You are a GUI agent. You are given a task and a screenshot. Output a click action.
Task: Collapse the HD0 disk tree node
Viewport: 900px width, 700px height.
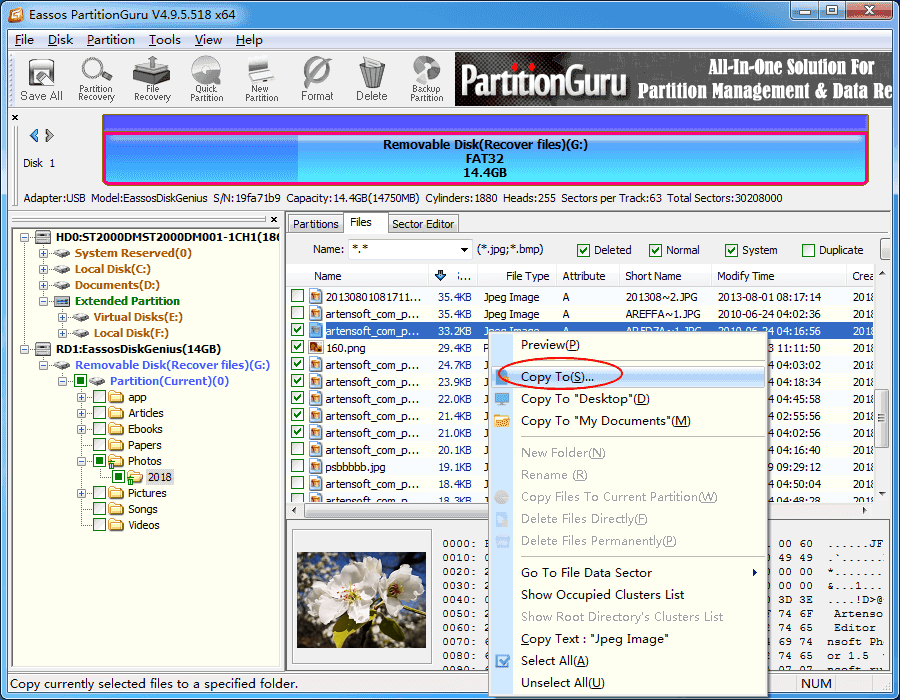25,237
